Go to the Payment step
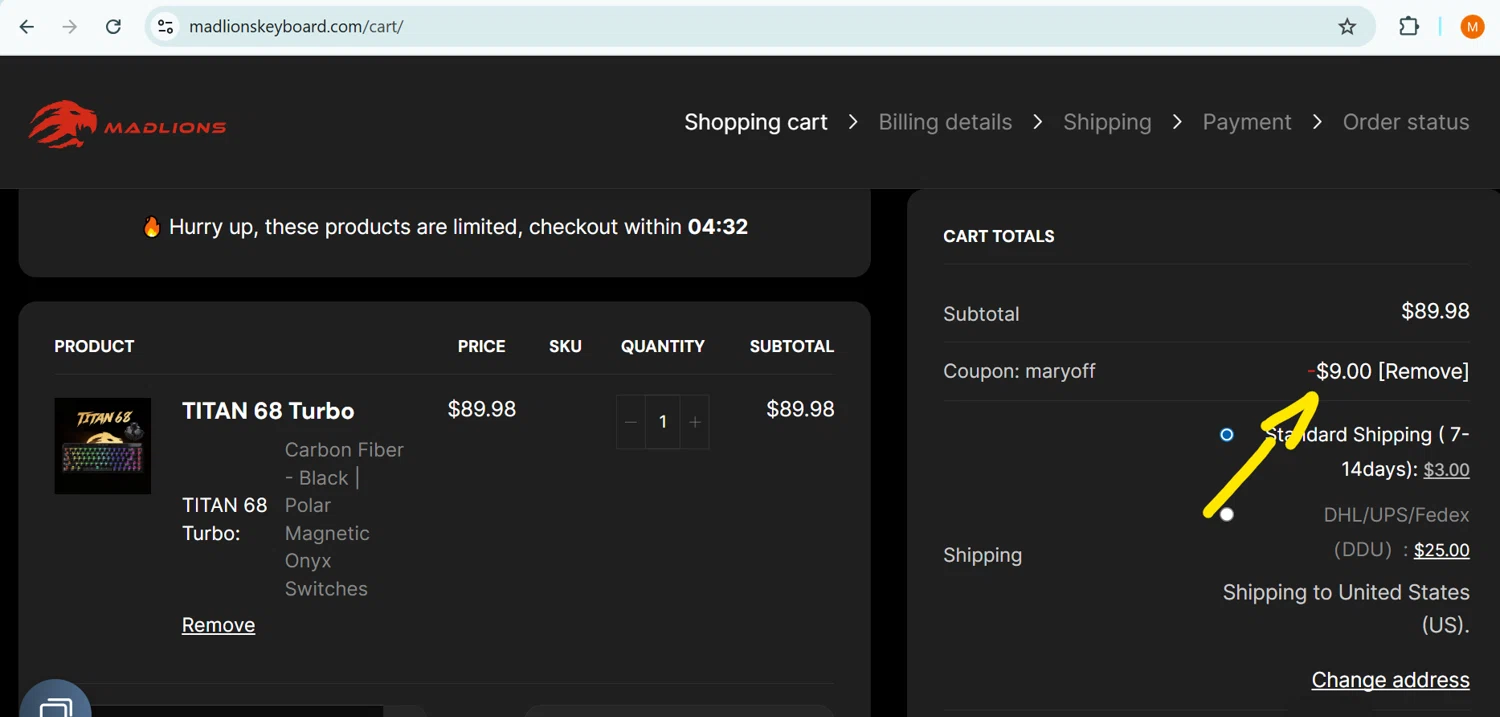 1247,122
